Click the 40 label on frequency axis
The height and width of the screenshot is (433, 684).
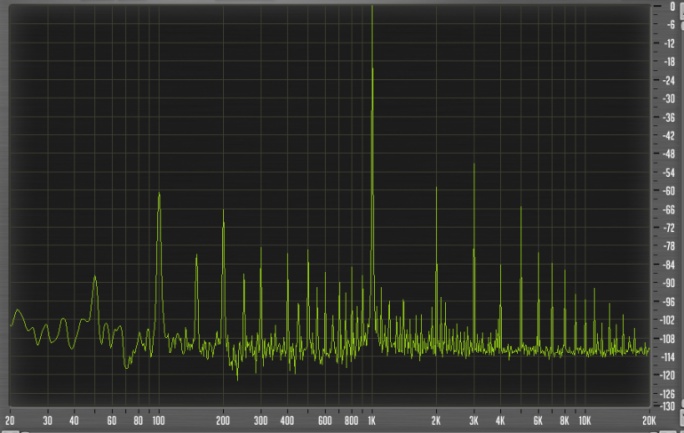[74, 421]
